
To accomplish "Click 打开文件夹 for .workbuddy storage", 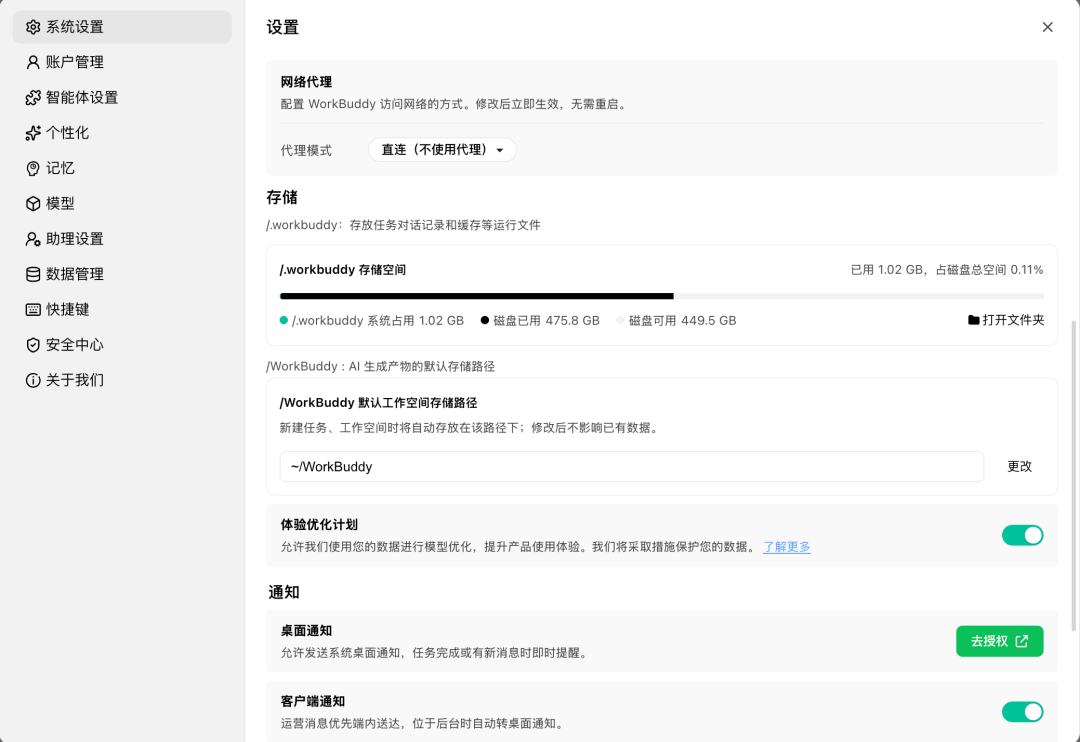I will (1006, 320).
